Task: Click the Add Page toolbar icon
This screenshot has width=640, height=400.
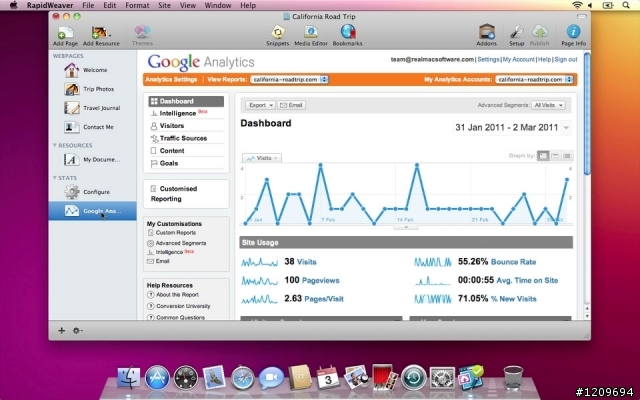Action: click(65, 36)
